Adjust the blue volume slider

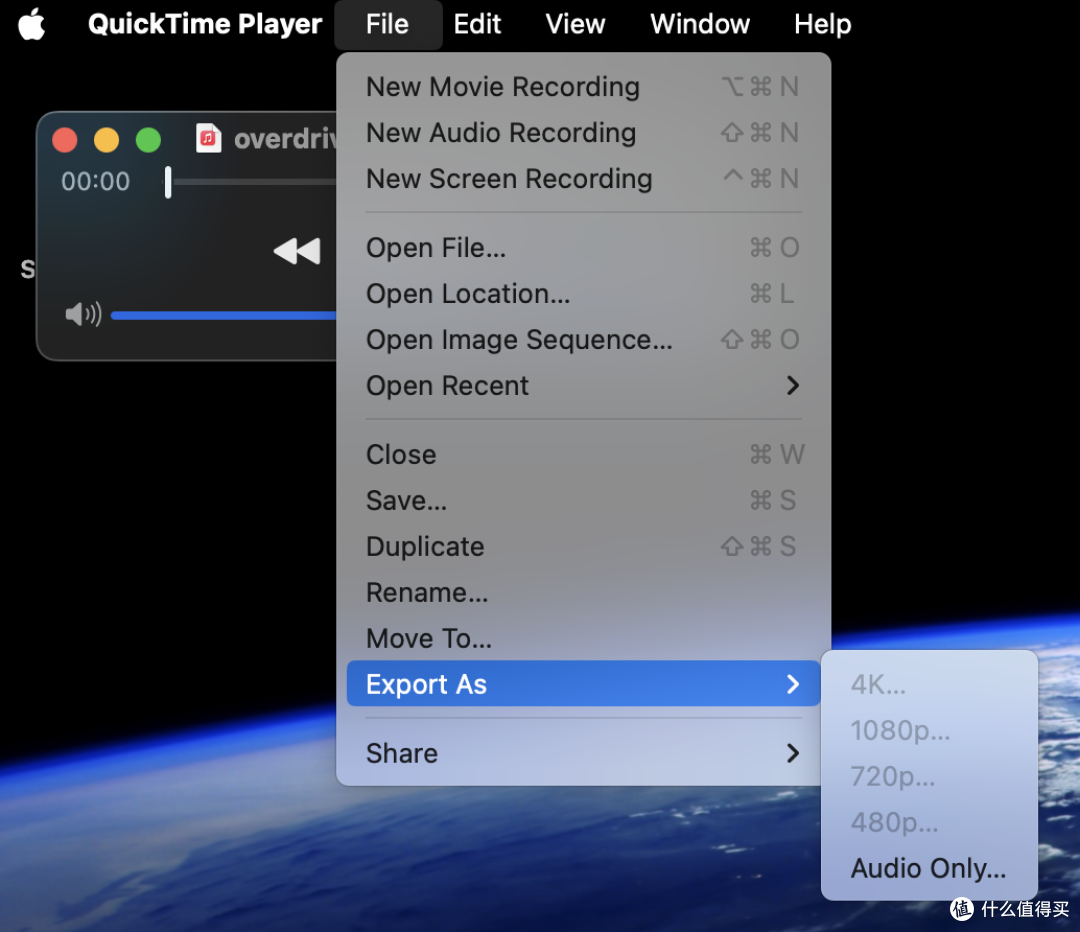[223, 315]
